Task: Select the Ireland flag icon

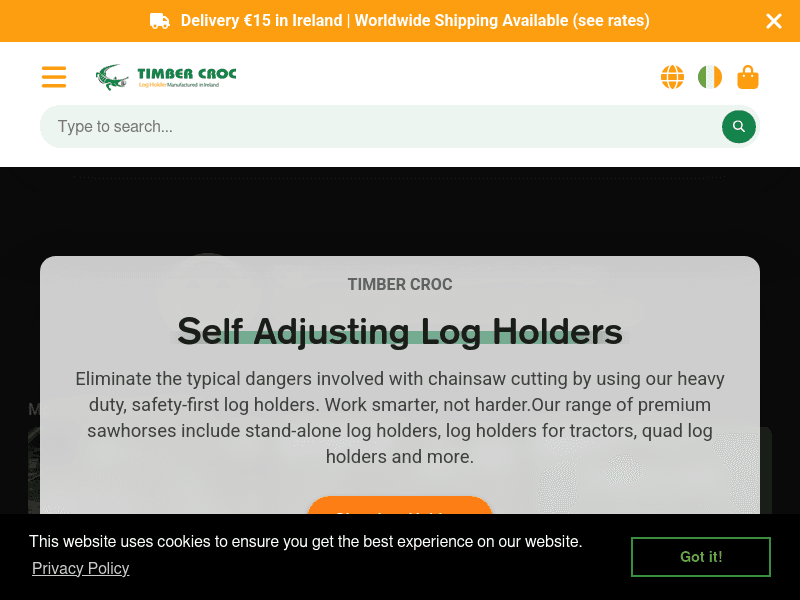Action: (x=710, y=77)
